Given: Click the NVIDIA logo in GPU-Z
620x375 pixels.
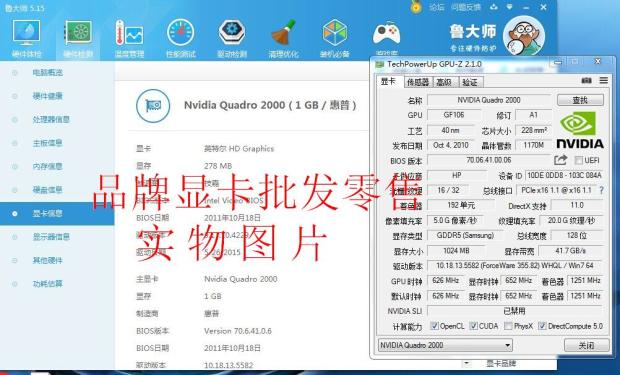Looking at the screenshot, I should (580, 130).
